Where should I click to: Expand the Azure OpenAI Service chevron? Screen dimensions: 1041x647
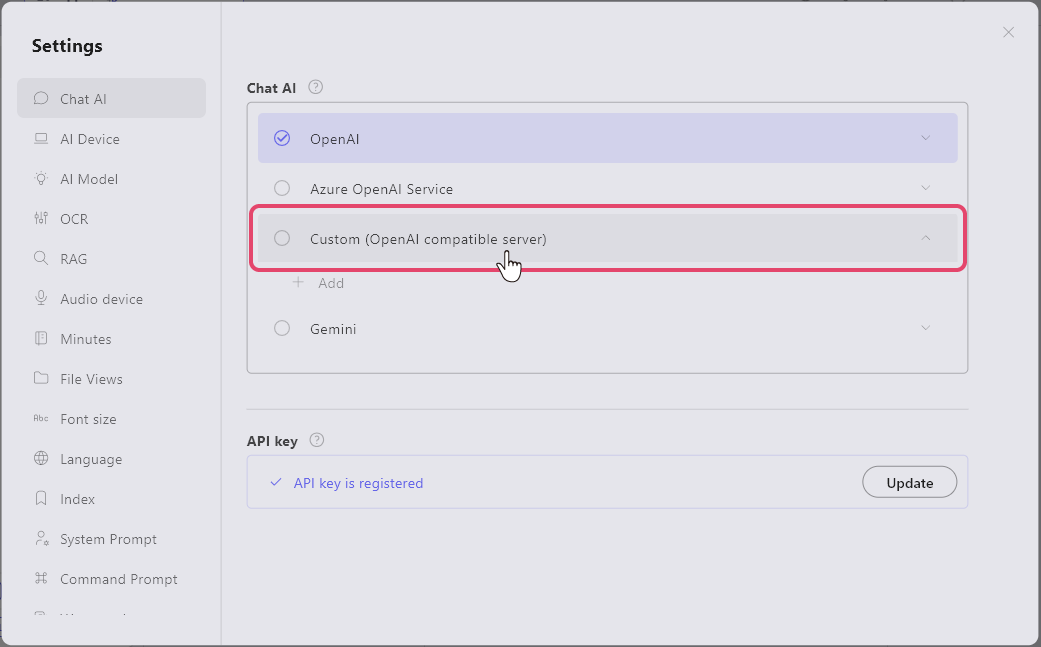[x=926, y=188]
